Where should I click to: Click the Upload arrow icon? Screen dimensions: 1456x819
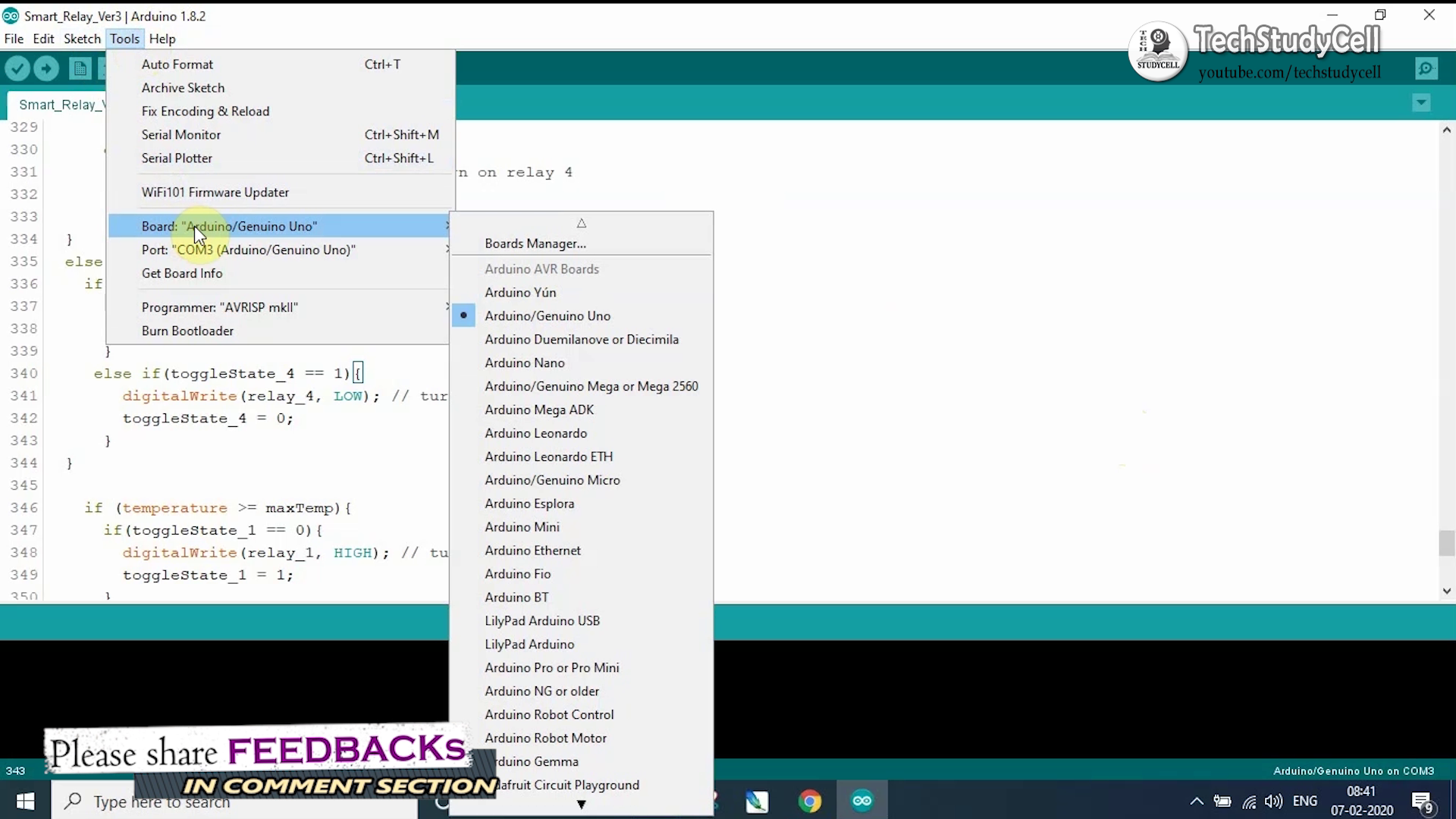[x=46, y=68]
